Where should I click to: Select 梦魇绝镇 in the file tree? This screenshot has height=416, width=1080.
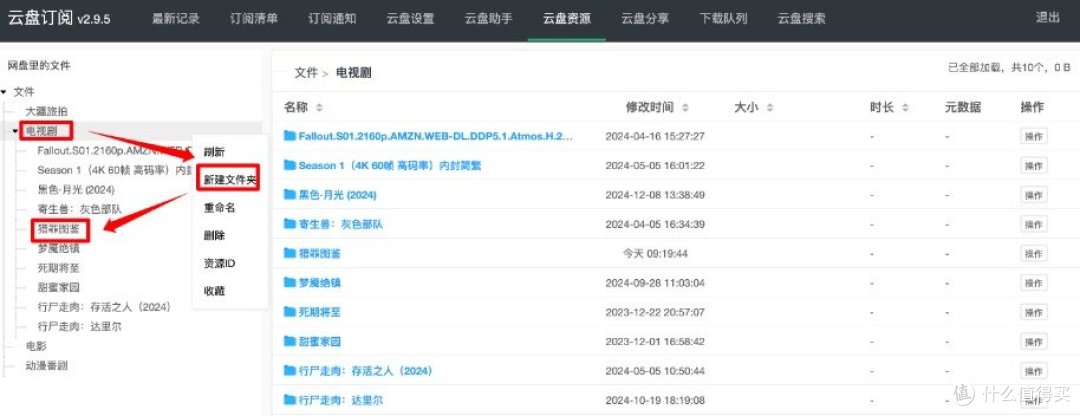[x=59, y=249]
